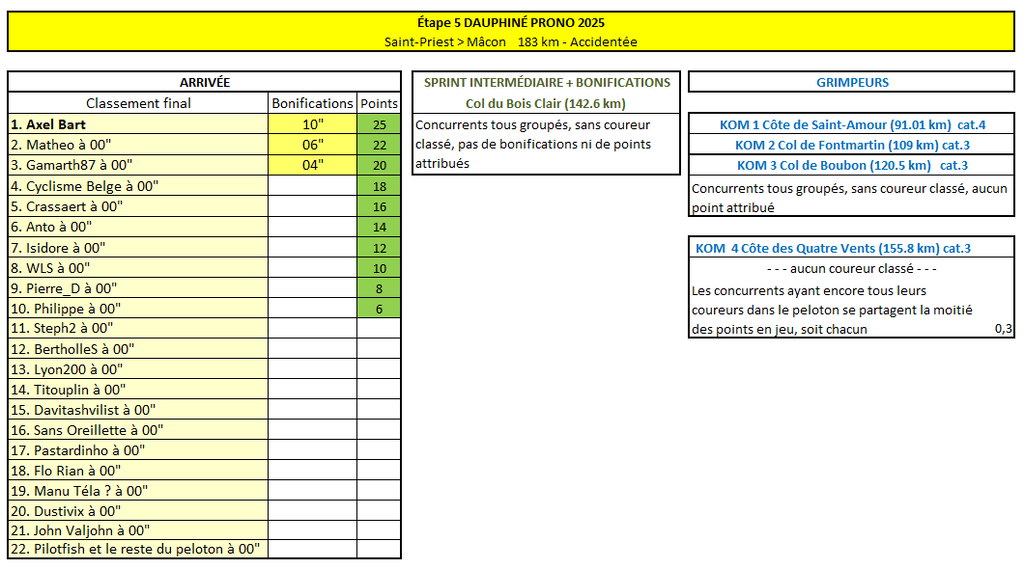The image size is (1024, 569).
Task: Click the 10" bonus cell
Action: click(x=312, y=125)
